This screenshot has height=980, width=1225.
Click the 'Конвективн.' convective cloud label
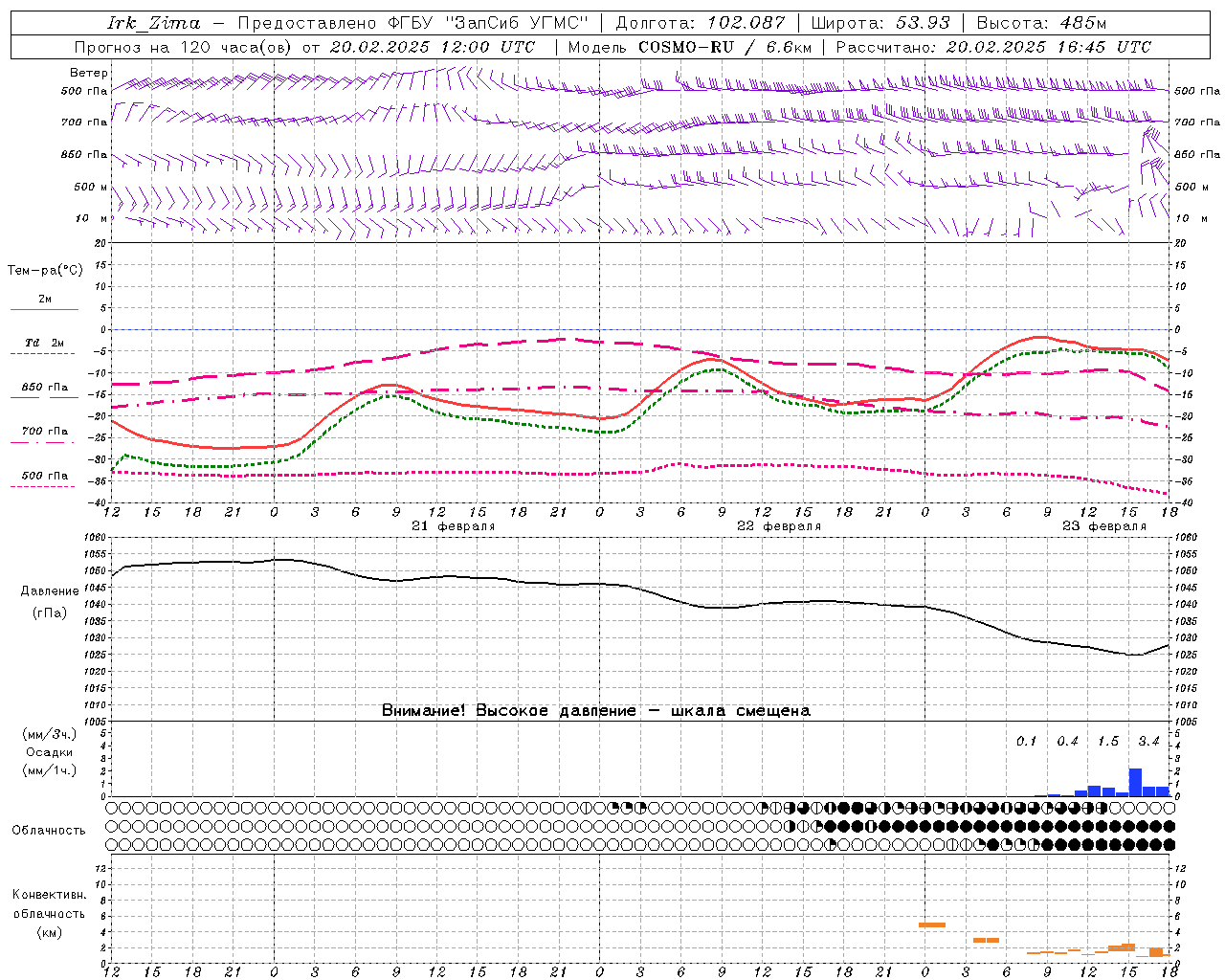point(50,895)
